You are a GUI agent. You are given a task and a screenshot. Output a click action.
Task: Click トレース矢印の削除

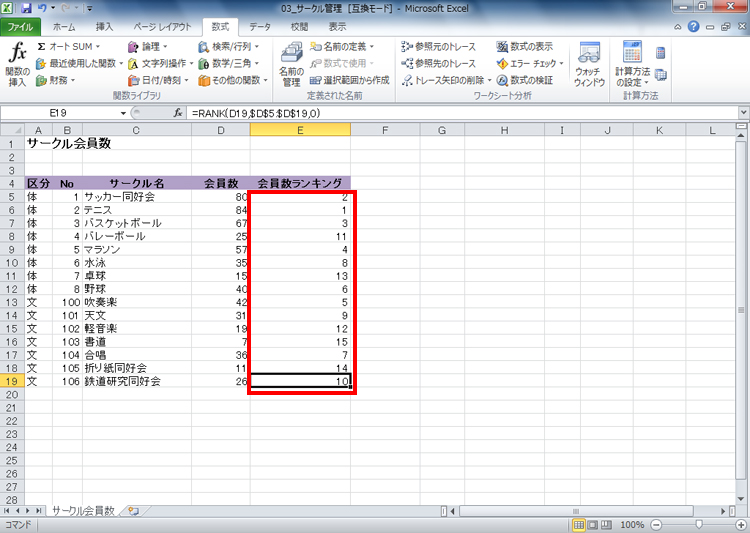pyautogui.click(x=446, y=80)
